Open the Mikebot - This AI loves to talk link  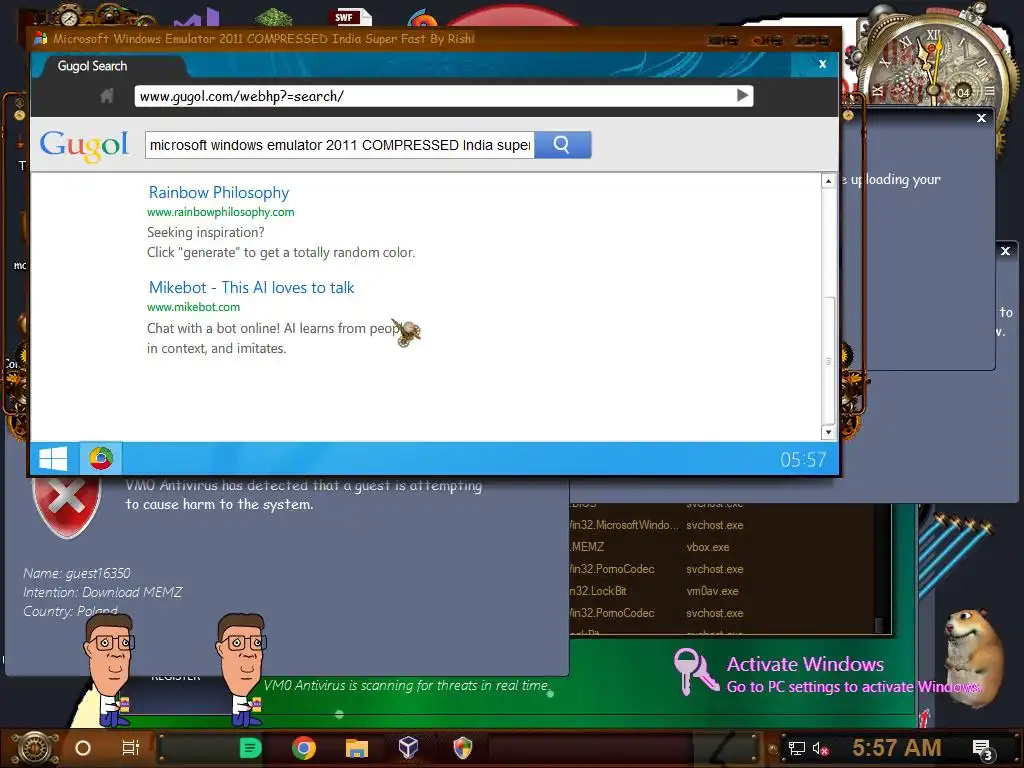point(251,288)
